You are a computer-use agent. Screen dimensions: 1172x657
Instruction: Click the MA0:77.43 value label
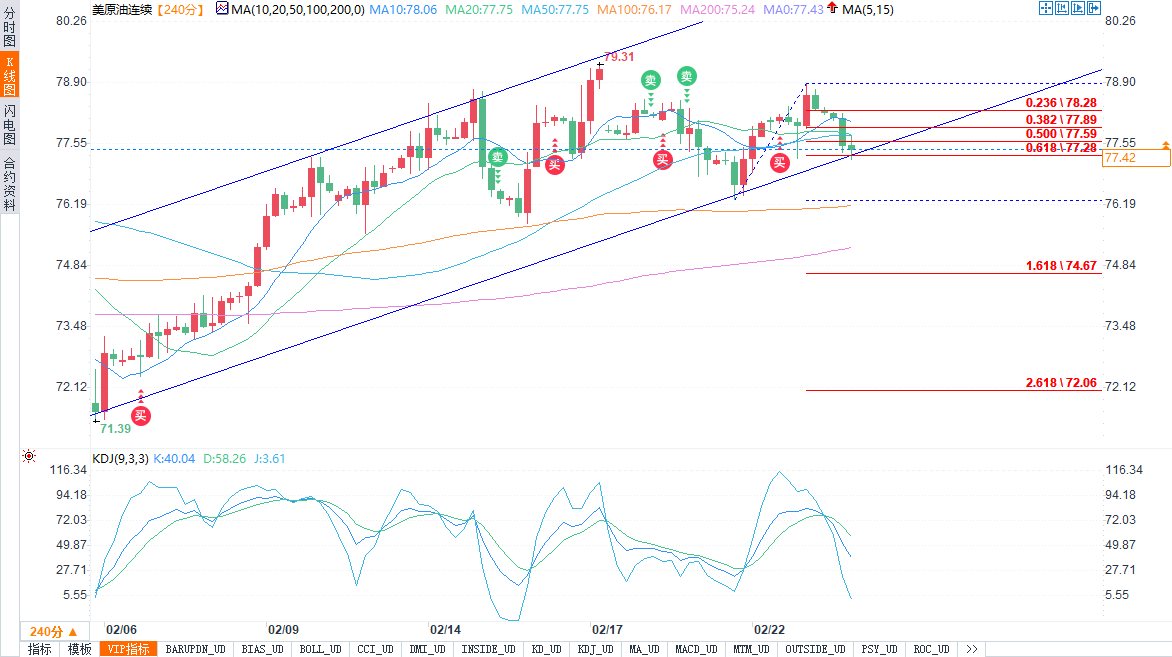[x=793, y=9]
